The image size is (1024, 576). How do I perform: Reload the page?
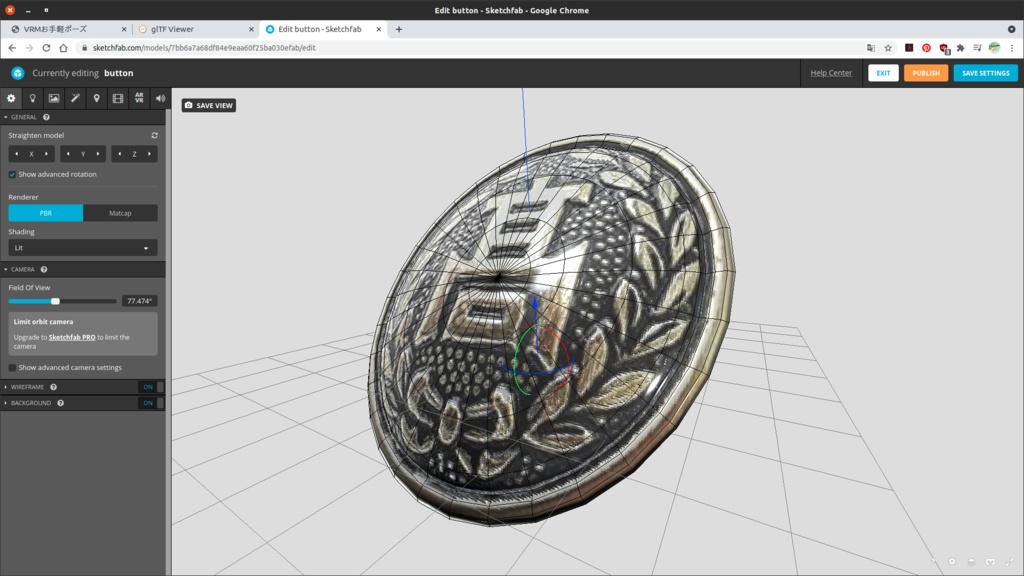pos(46,48)
